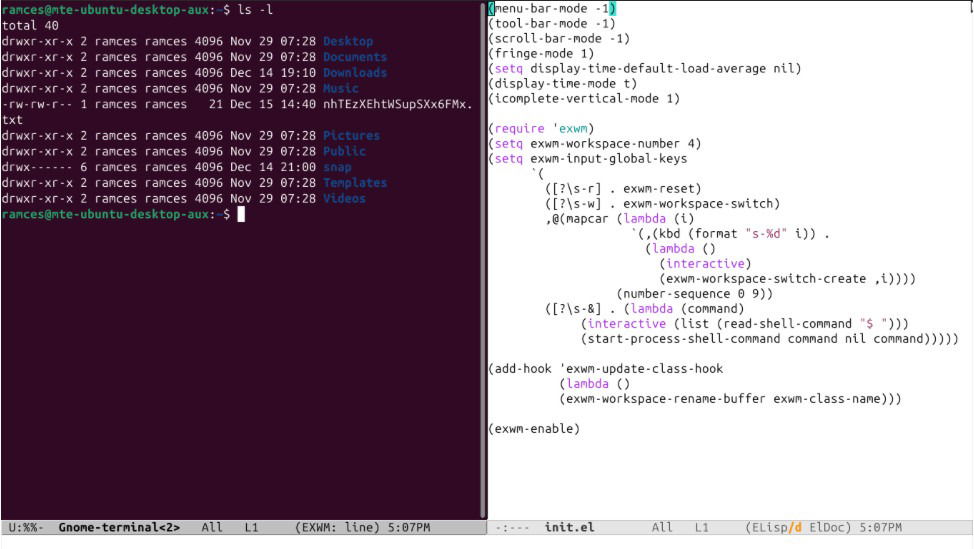The width and height of the screenshot is (974, 549).
Task: Click the Videos directory name in terminal
Action: (x=344, y=198)
